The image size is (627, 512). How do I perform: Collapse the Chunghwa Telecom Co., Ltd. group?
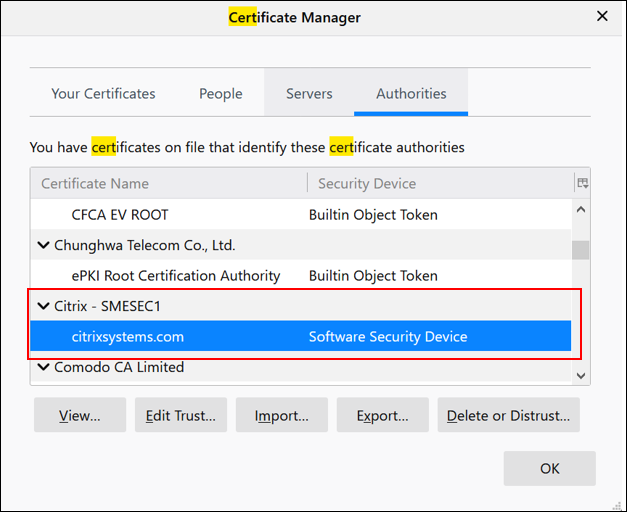click(44, 245)
